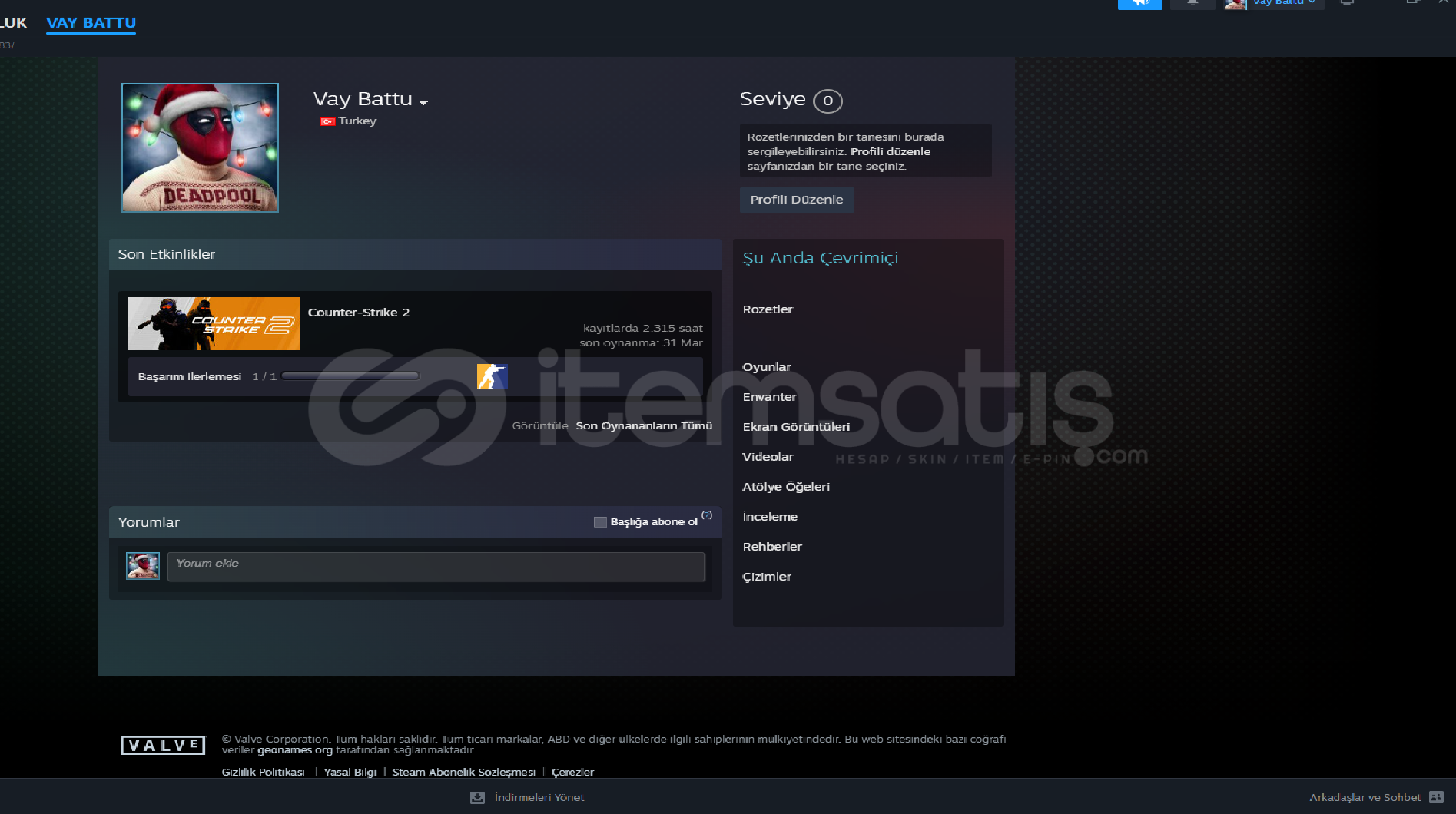Open the Vay Battu profile name dropdown
The image size is (1456, 814).
(423, 101)
